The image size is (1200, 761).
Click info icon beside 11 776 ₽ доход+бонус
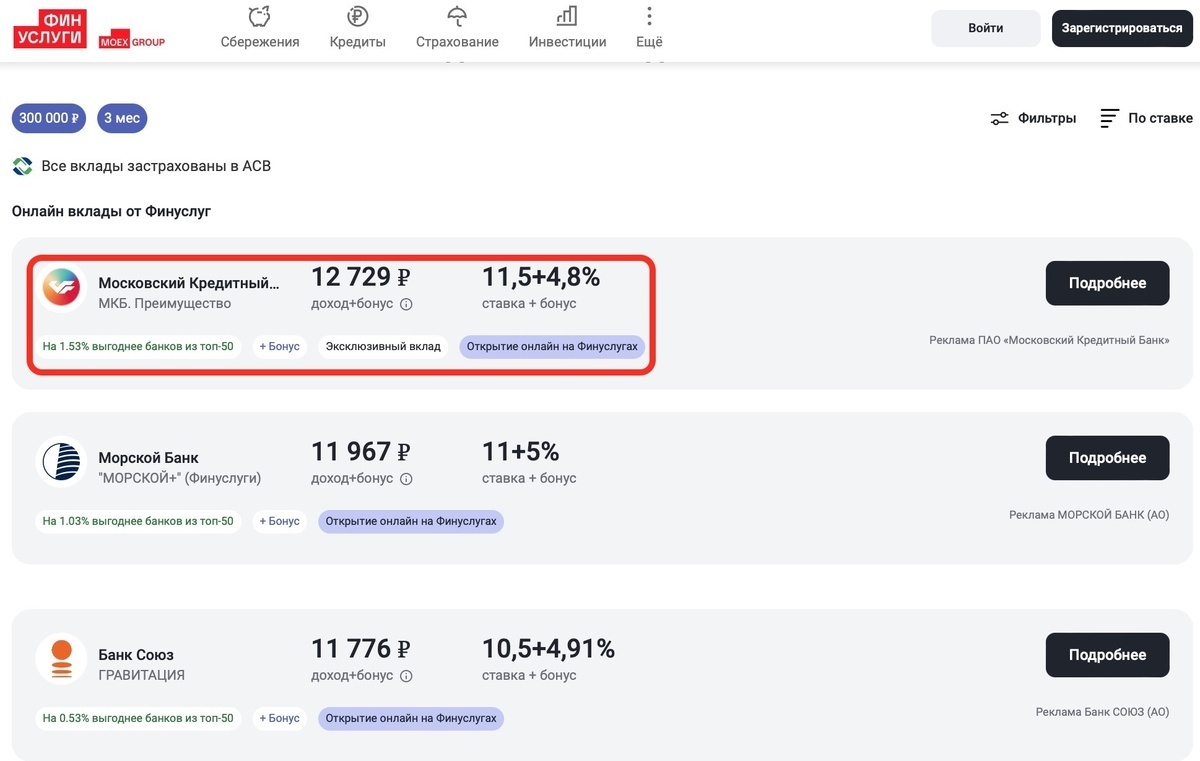click(406, 676)
